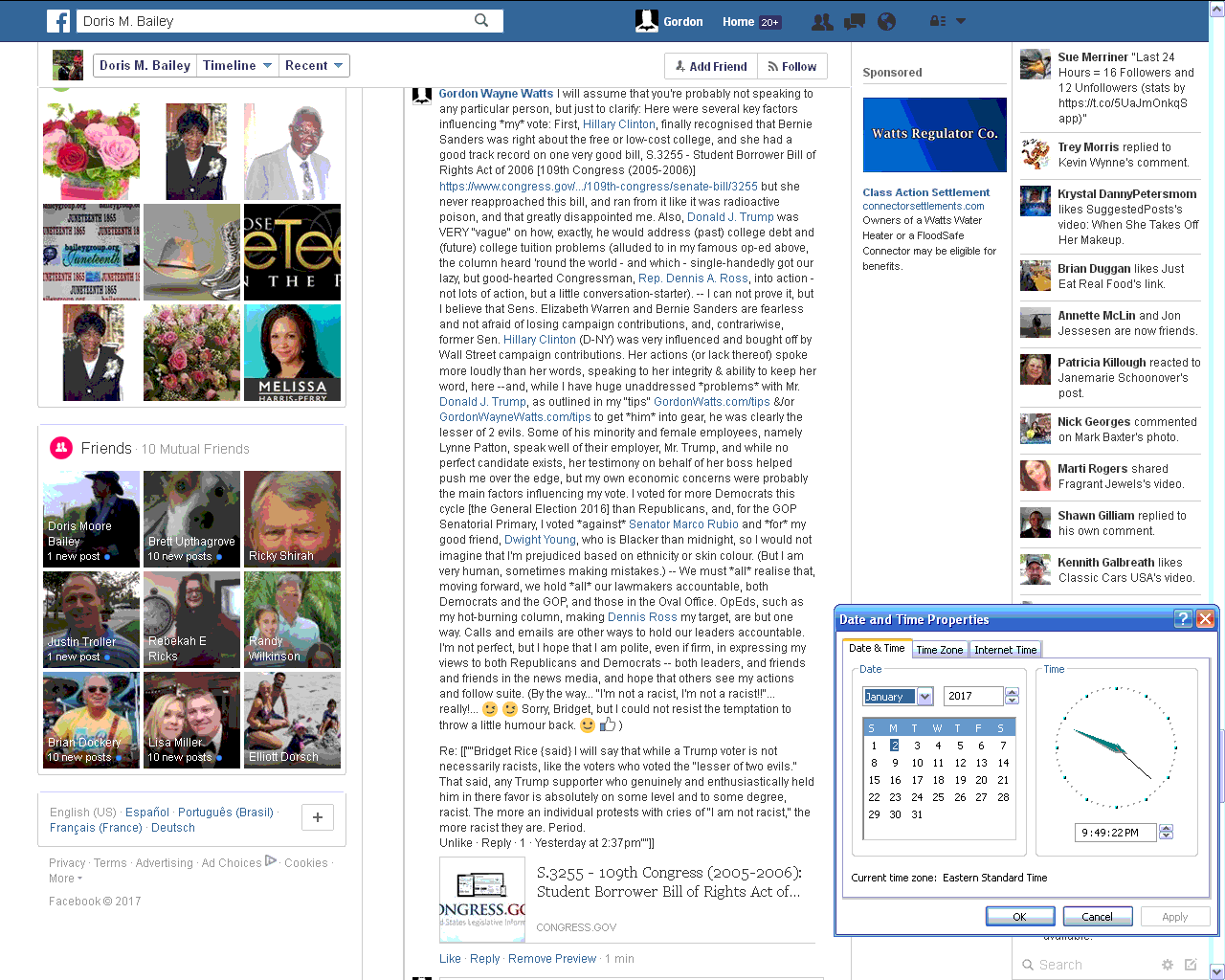Select day 15 in the calendar
The height and width of the screenshot is (980, 1225).
click(x=874, y=780)
